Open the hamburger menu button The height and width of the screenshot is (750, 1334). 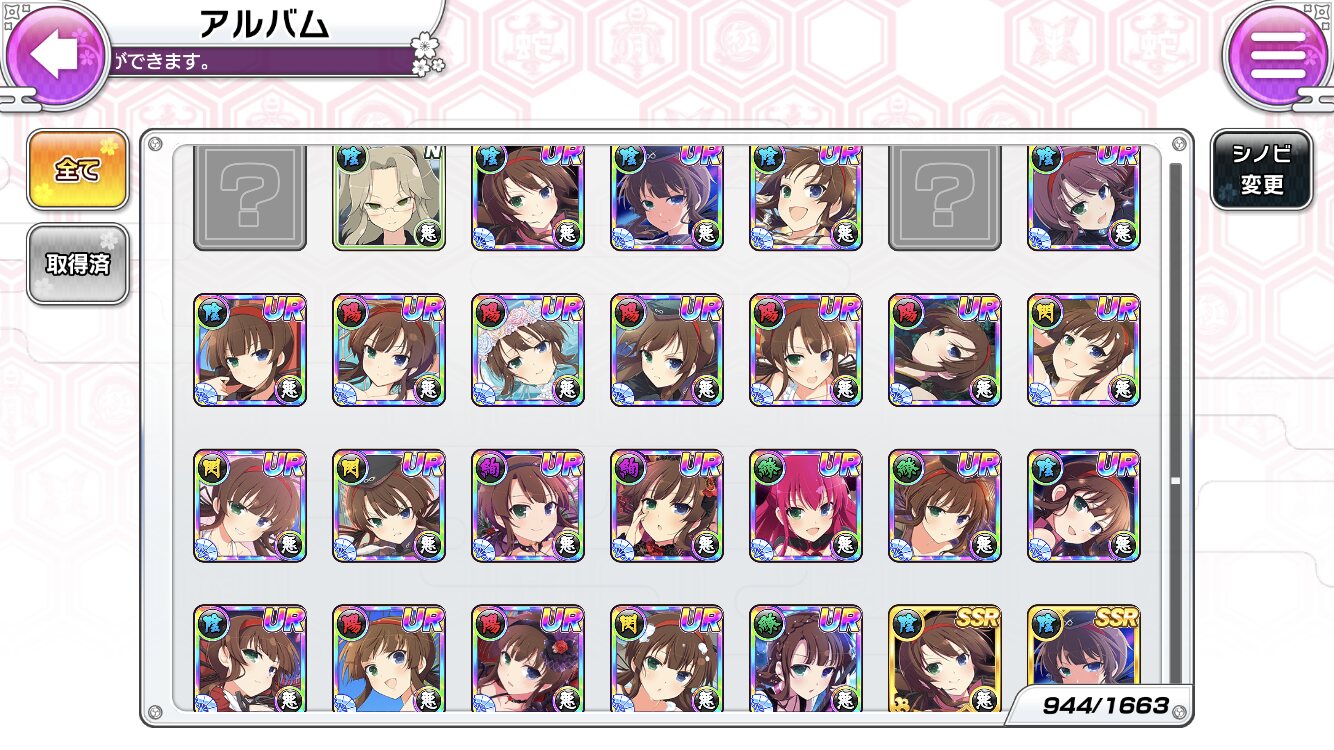tap(1277, 55)
